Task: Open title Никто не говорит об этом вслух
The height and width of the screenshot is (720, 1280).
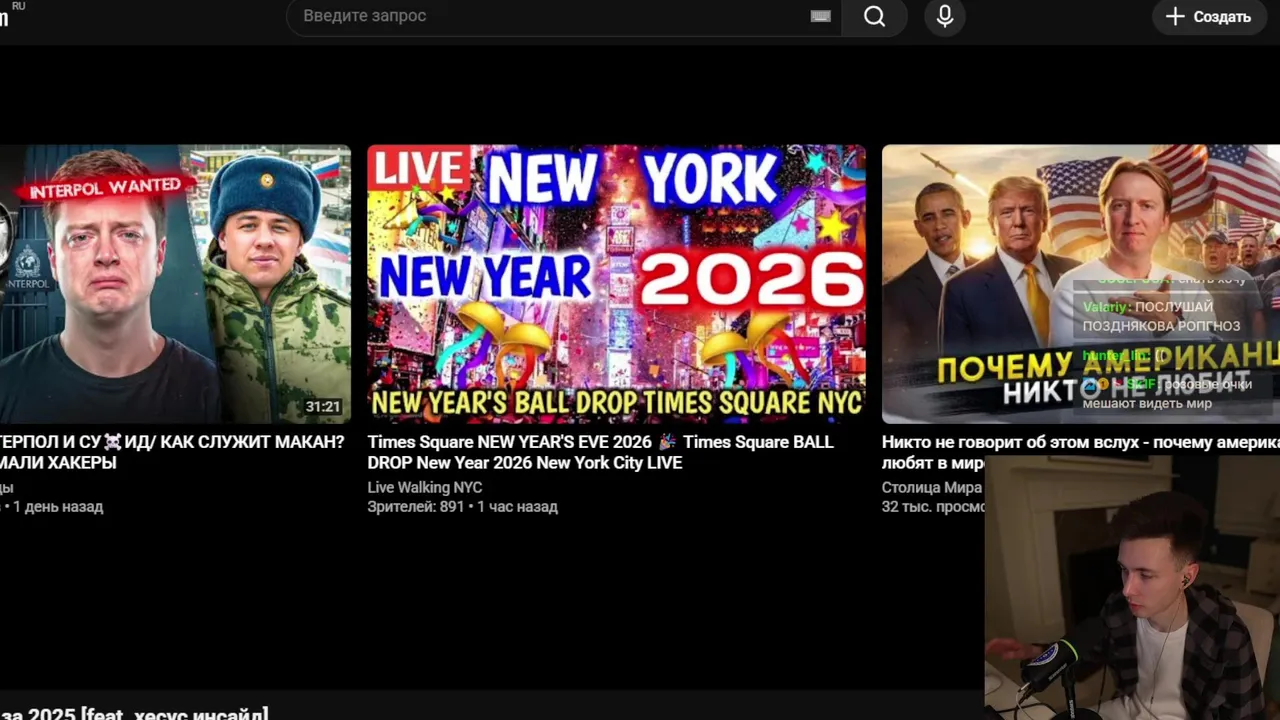Action: pos(1081,452)
